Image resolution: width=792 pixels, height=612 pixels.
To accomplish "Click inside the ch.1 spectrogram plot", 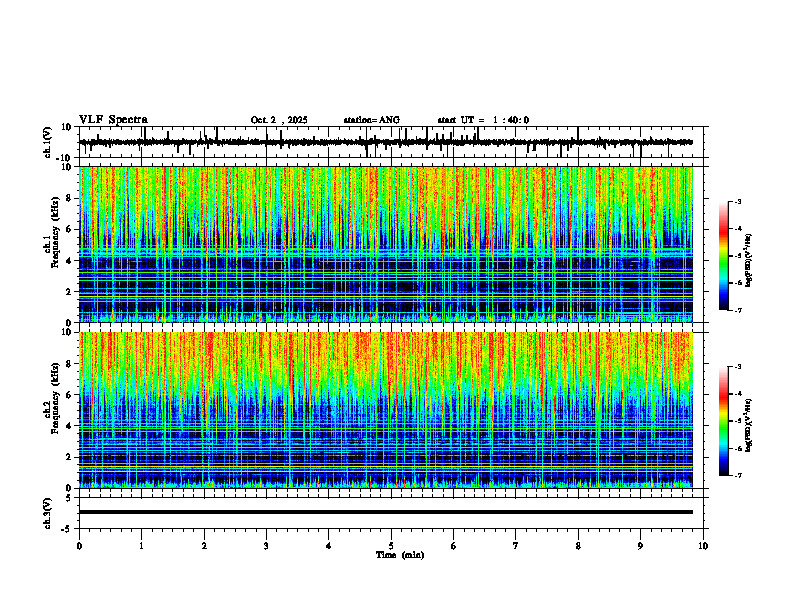I will click(x=386, y=244).
